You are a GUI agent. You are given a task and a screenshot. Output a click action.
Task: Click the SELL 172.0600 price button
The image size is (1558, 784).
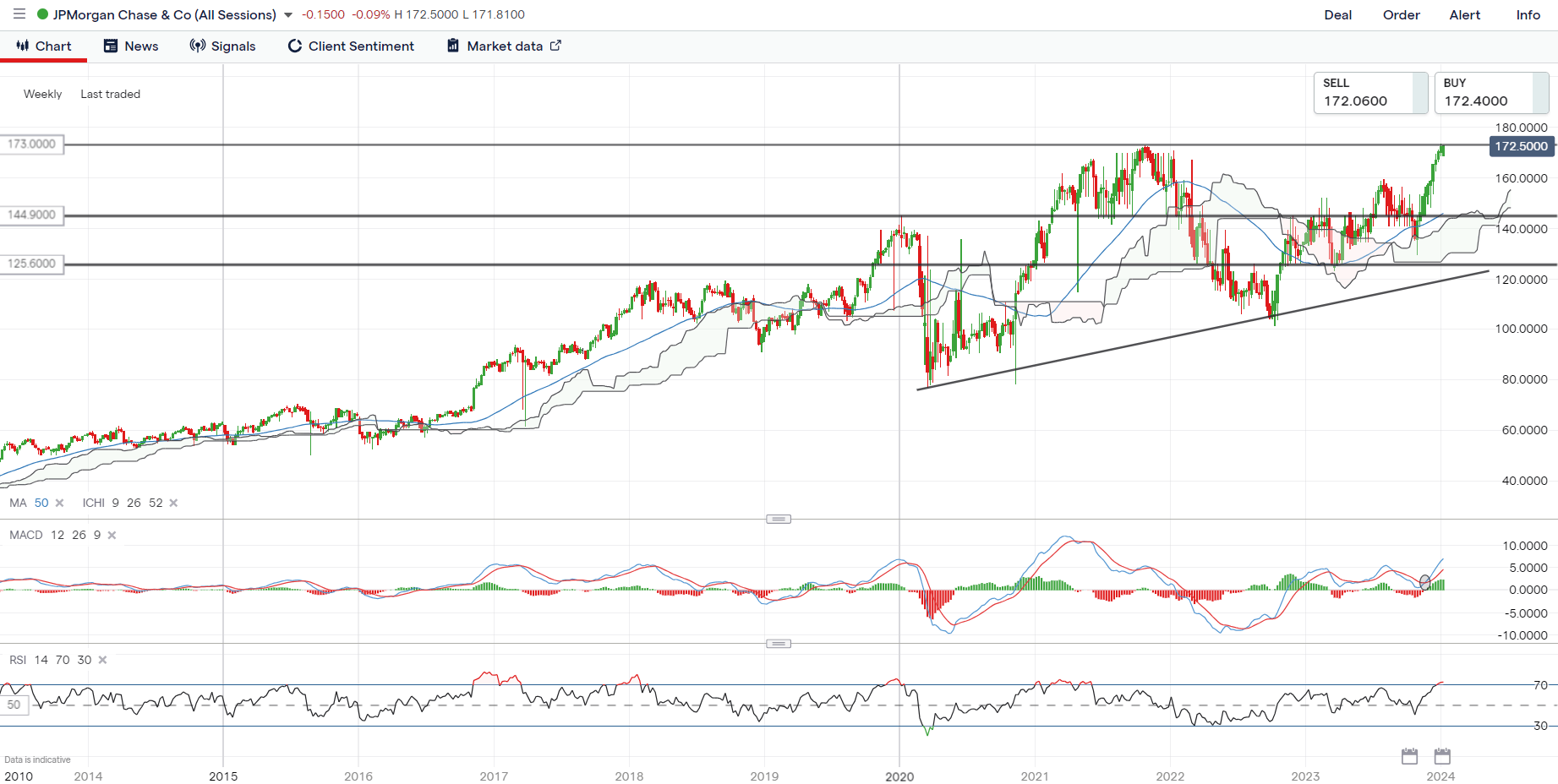[1370, 93]
